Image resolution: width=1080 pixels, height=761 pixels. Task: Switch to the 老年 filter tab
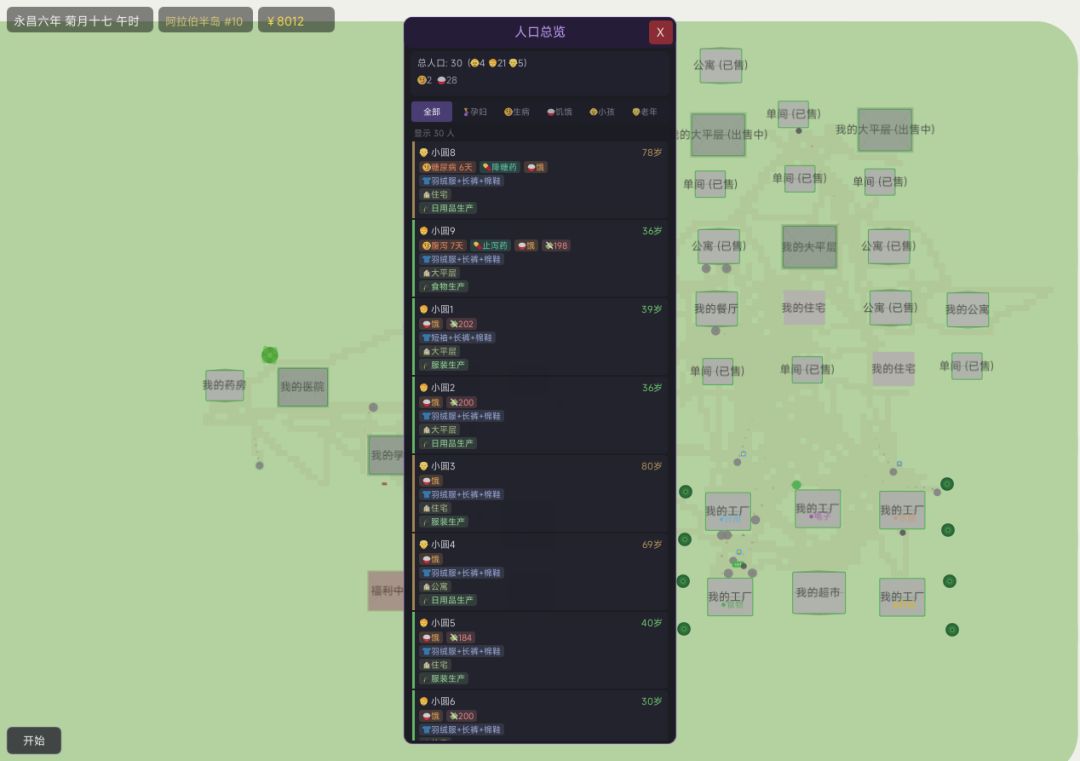point(645,112)
